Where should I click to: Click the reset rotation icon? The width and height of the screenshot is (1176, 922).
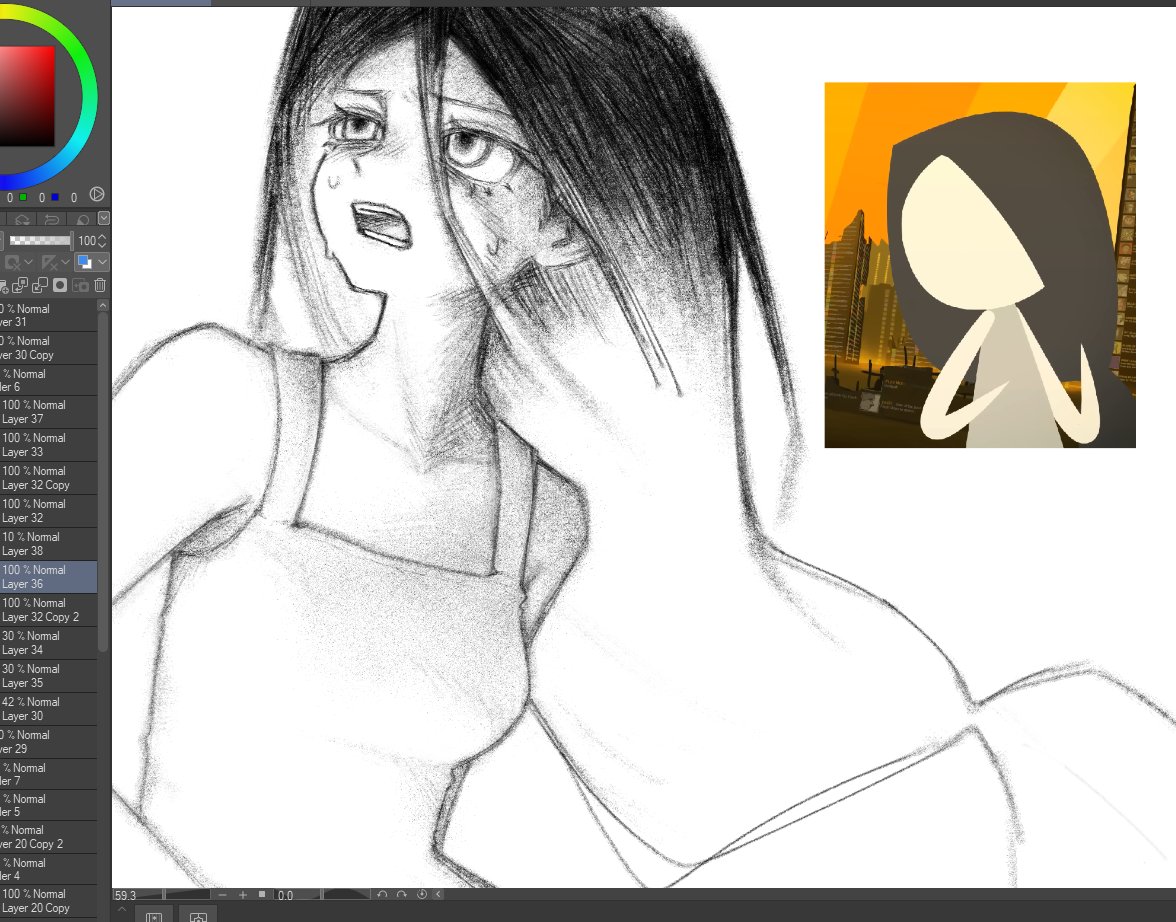[422, 894]
